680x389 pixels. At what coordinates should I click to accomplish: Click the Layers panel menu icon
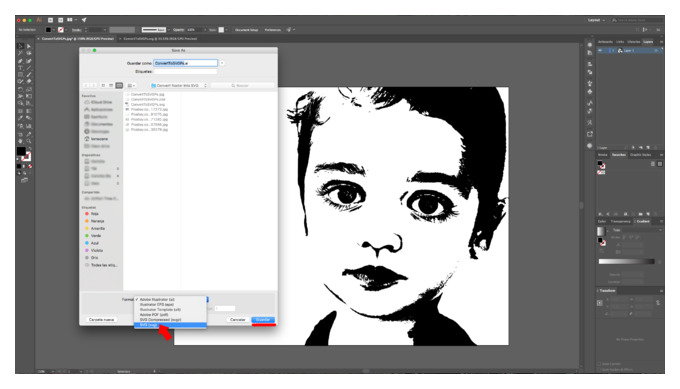pos(661,42)
